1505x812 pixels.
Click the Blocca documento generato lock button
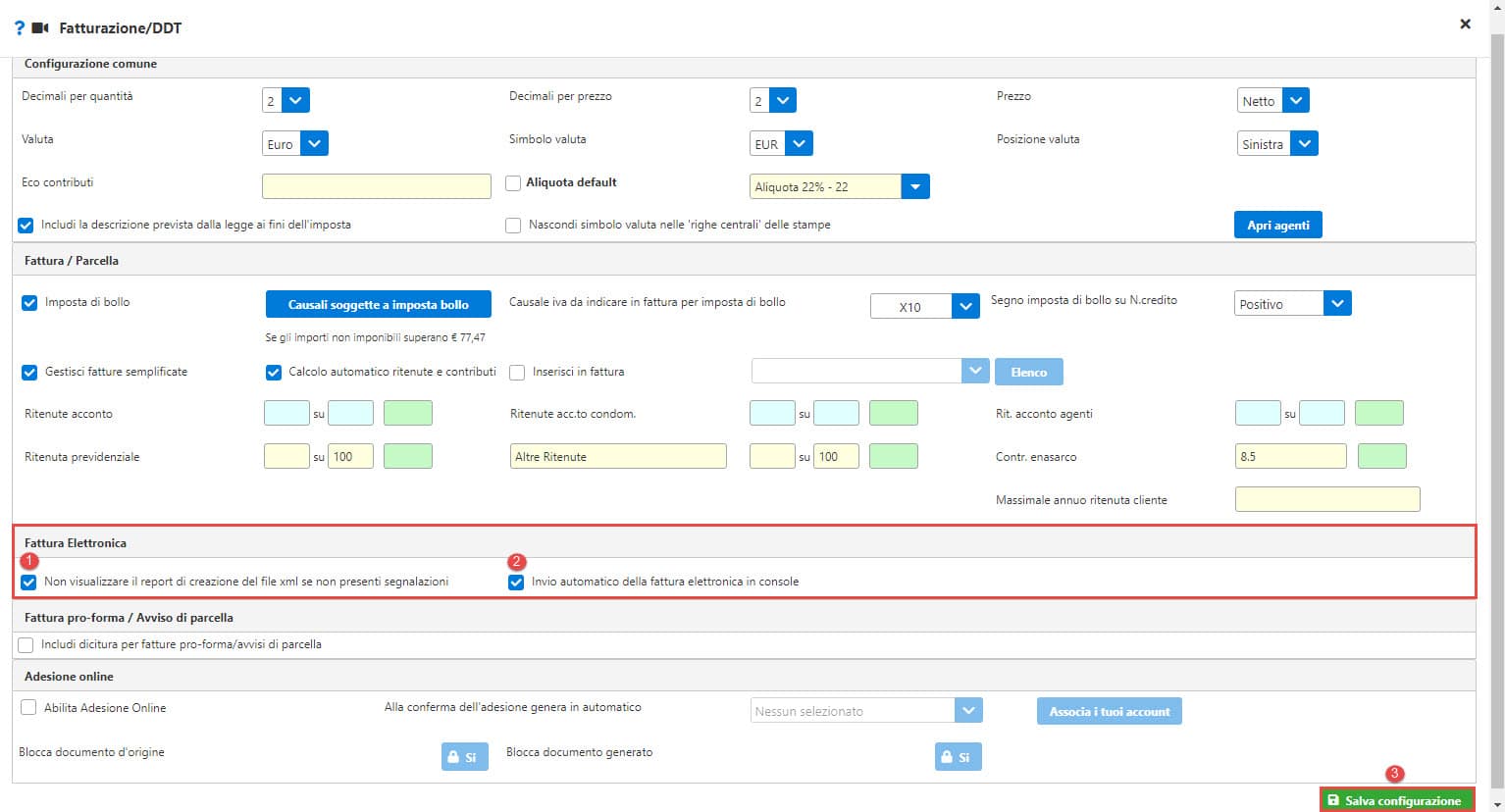[958, 757]
